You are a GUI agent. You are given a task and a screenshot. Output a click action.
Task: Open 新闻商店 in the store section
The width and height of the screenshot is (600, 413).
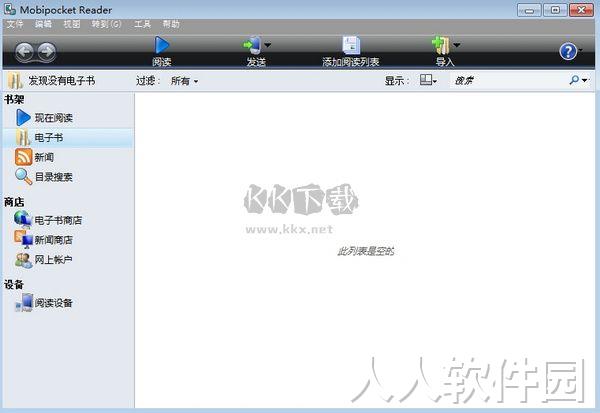pyautogui.click(x=44, y=240)
